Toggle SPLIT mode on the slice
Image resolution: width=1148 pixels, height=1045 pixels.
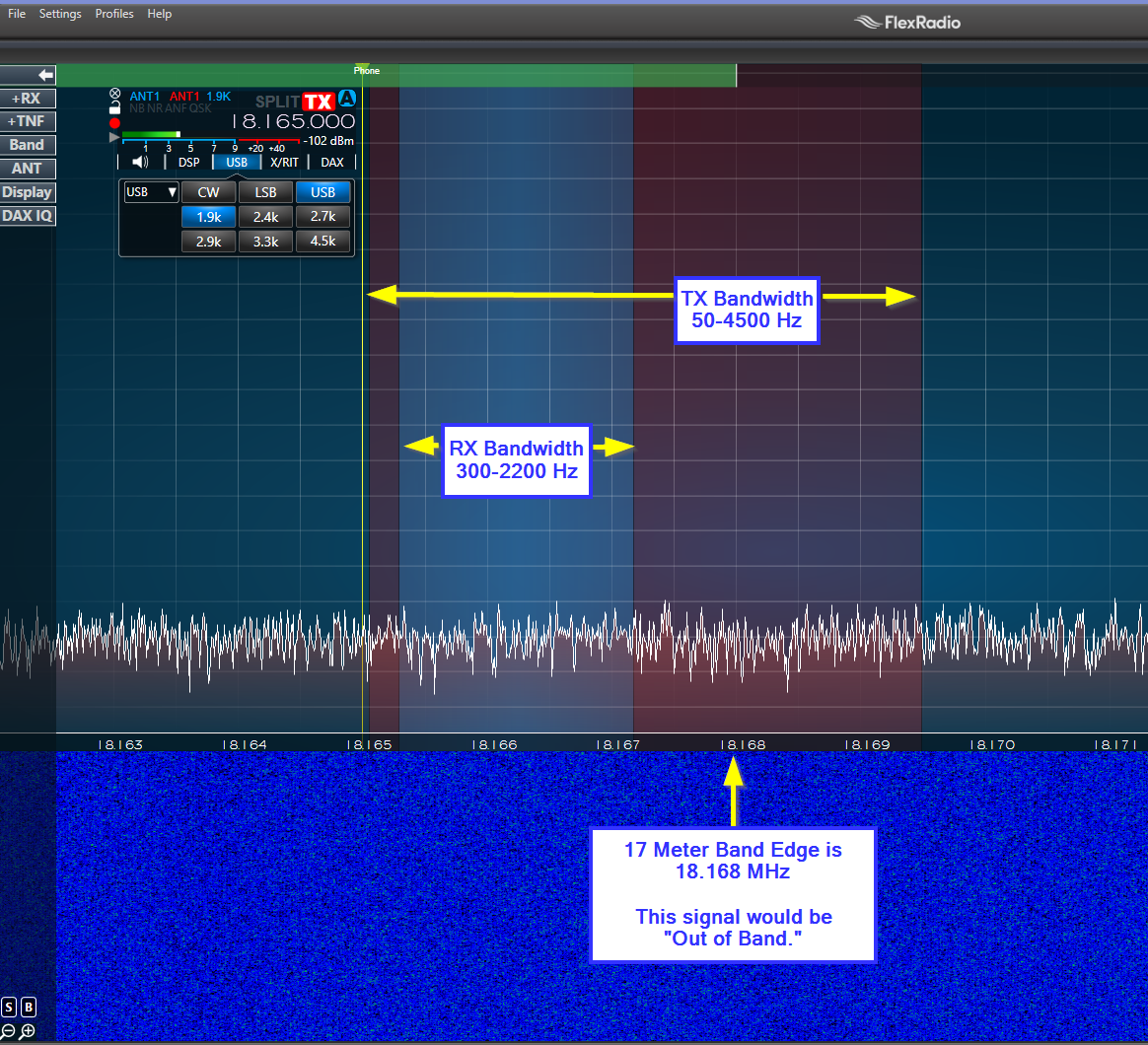(276, 102)
